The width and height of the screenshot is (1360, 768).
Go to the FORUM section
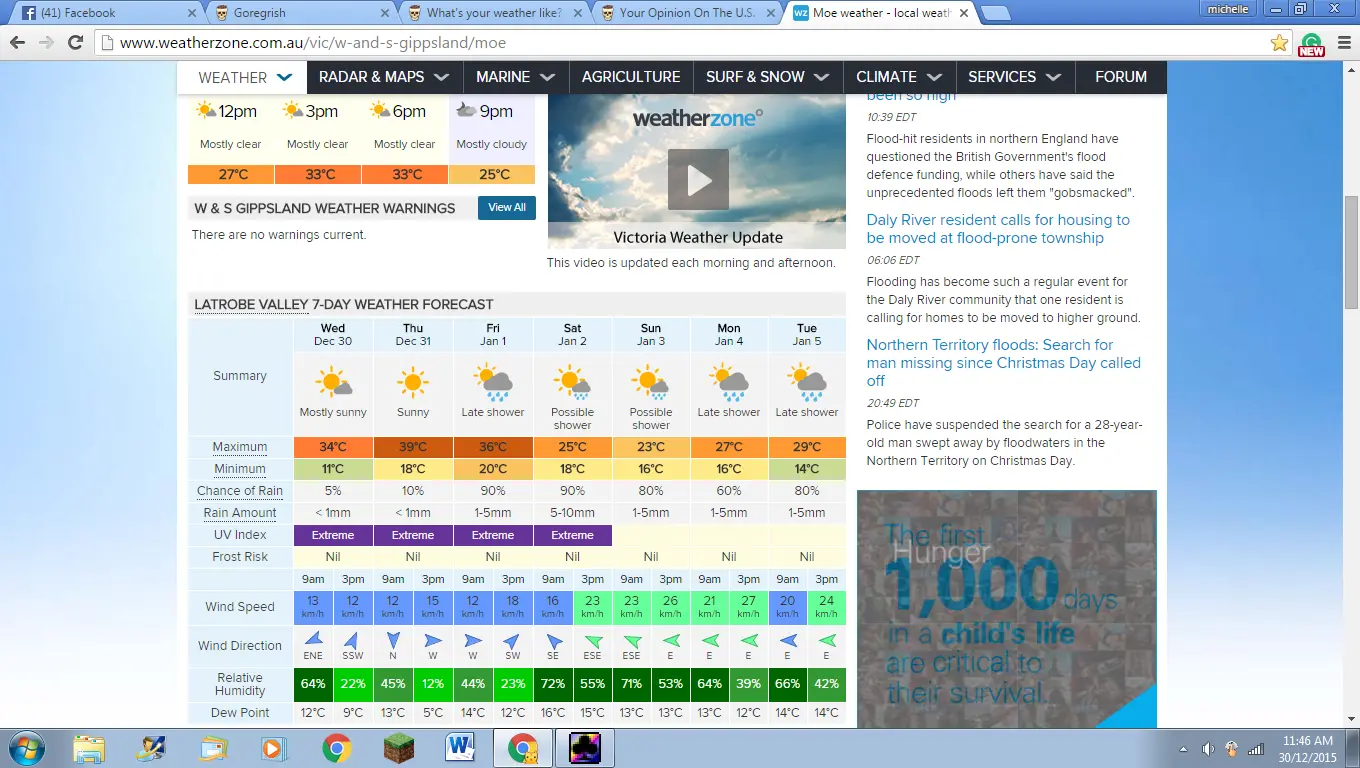(x=1121, y=77)
